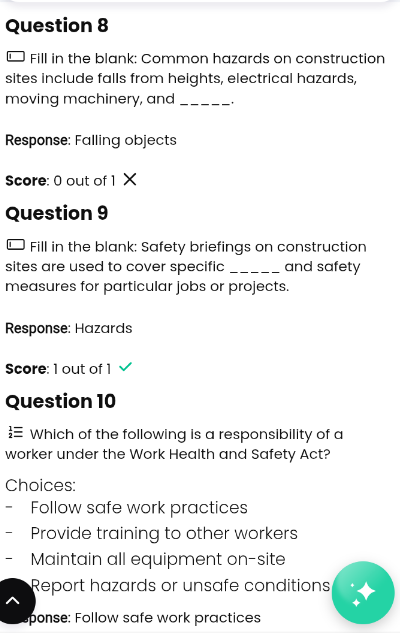Click the 'Hazards' response text
The image size is (400, 633).
(104, 328)
